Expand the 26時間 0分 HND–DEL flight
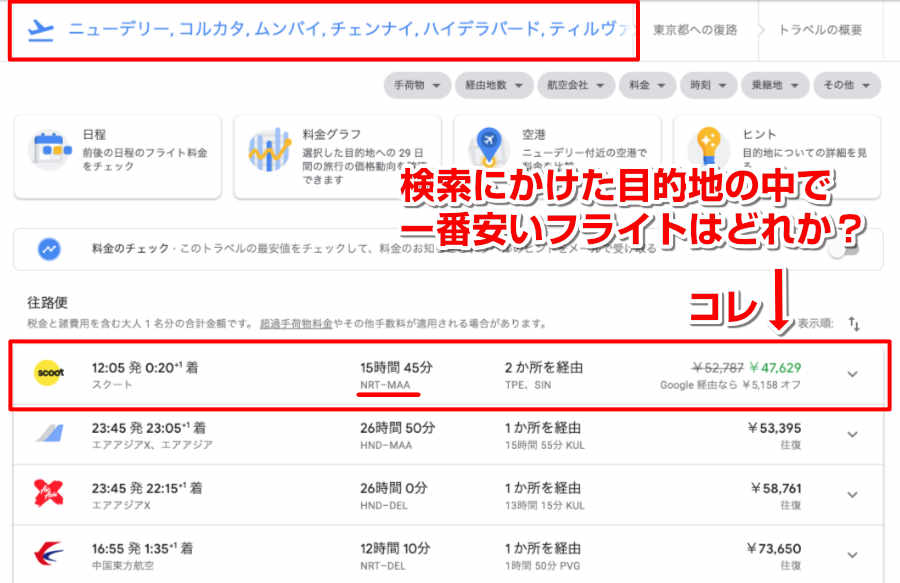 [852, 495]
